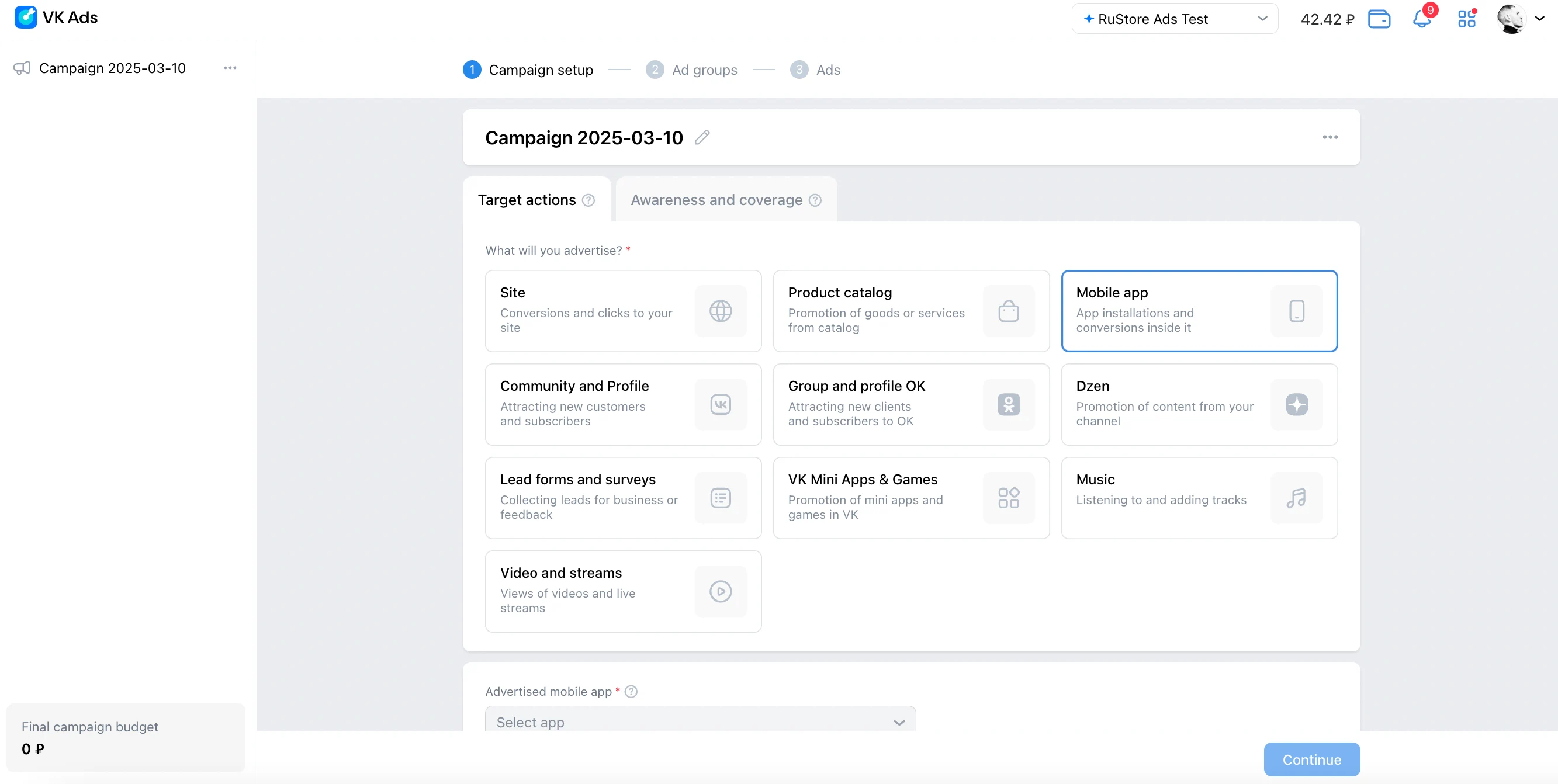Click the 42.42 ₽ balance
The height and width of the screenshot is (784, 1558).
click(1327, 19)
